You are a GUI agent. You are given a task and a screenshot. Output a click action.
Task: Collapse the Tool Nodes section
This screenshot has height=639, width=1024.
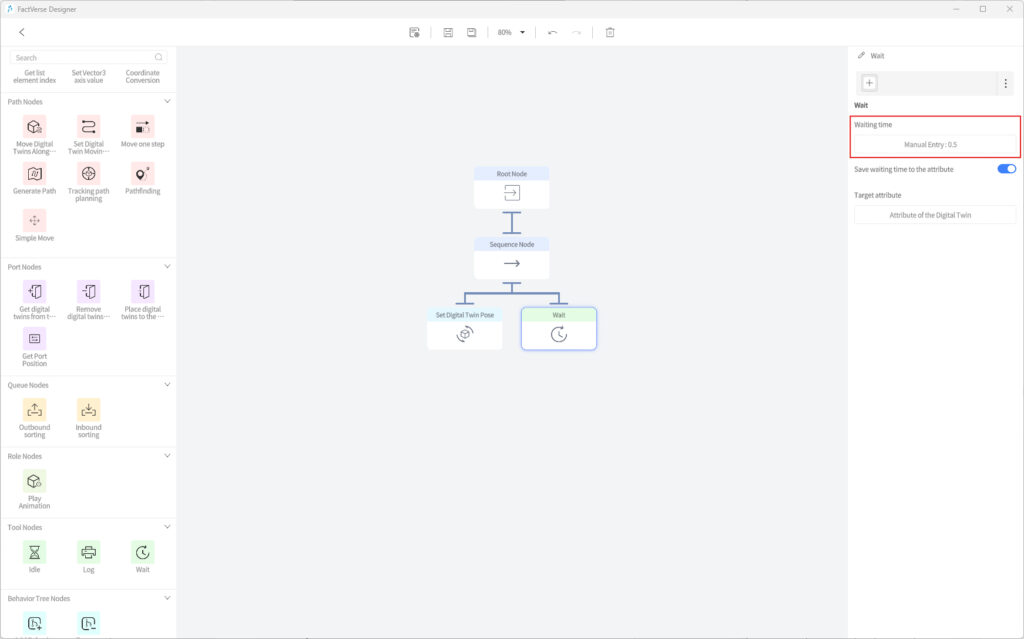(x=167, y=527)
